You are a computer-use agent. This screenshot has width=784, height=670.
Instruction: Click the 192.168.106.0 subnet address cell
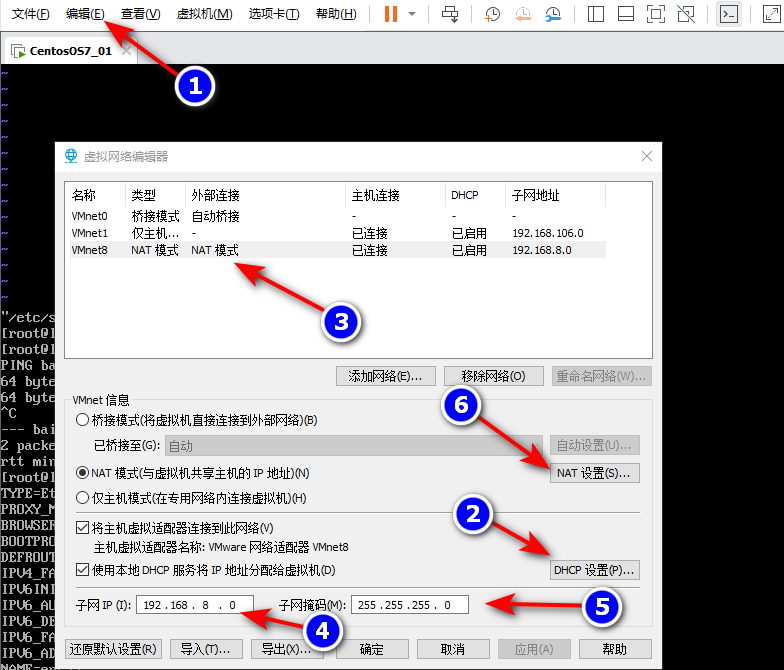click(x=548, y=233)
